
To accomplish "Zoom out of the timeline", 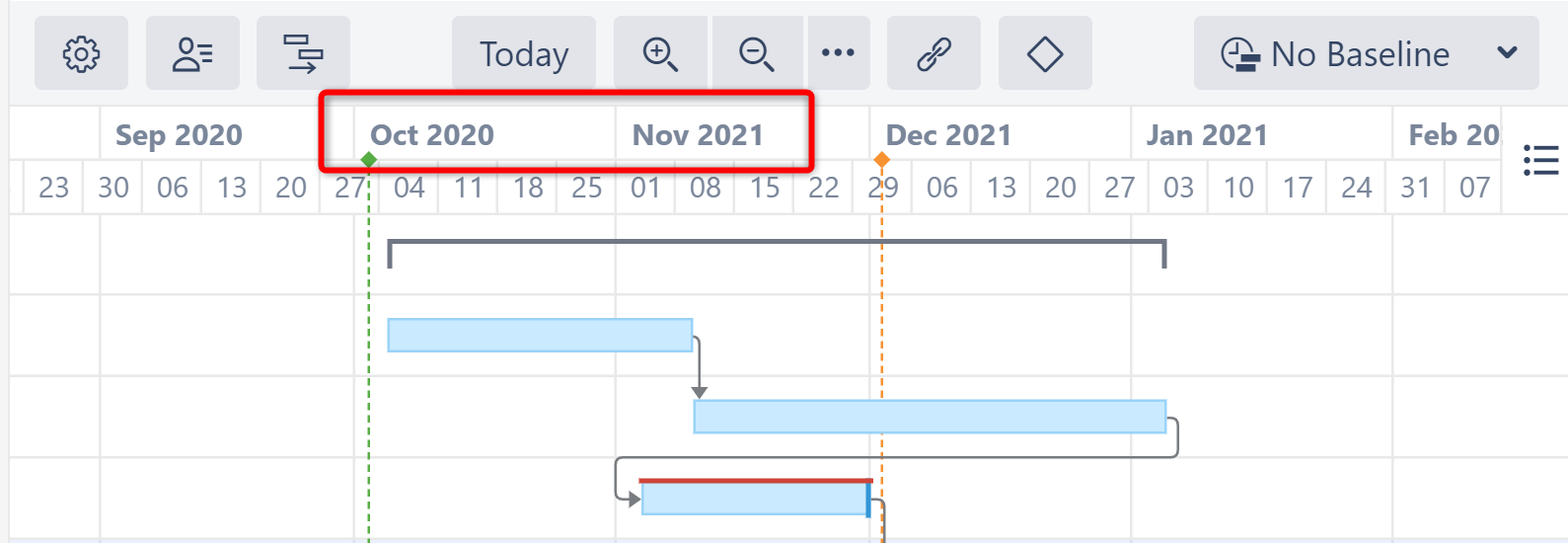I will 757,53.
